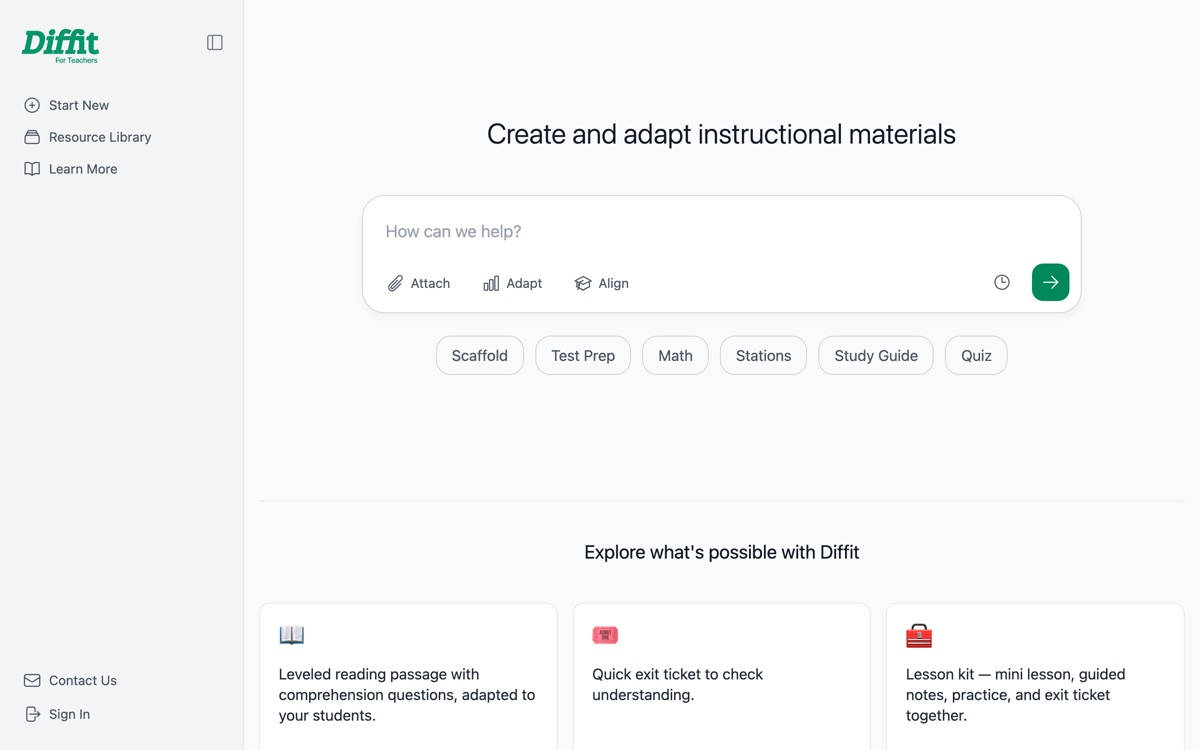Click the Start New plus icon
This screenshot has height=750, width=1200.
pyautogui.click(x=32, y=105)
